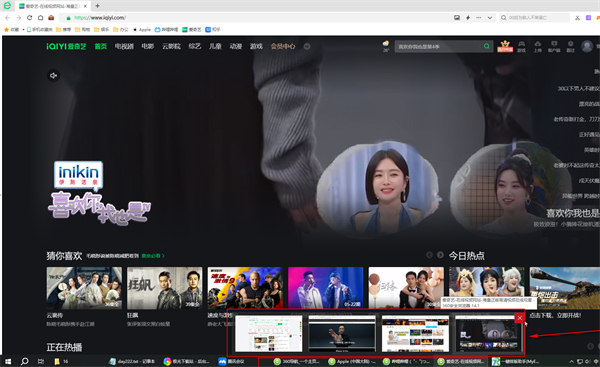Open the 电视剧 navigation tab
The height and width of the screenshot is (367, 600).
coord(124,46)
